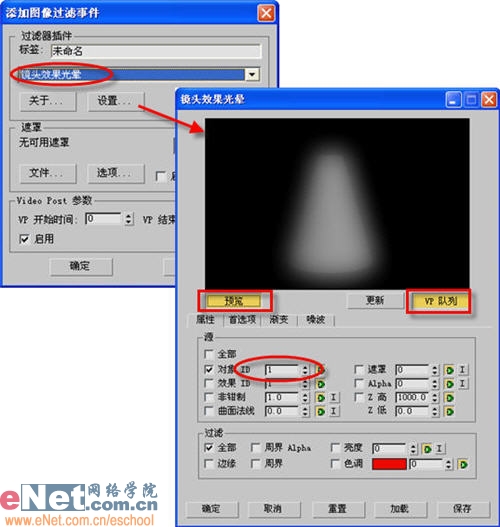Click the 关于... button

[x=48, y=101]
